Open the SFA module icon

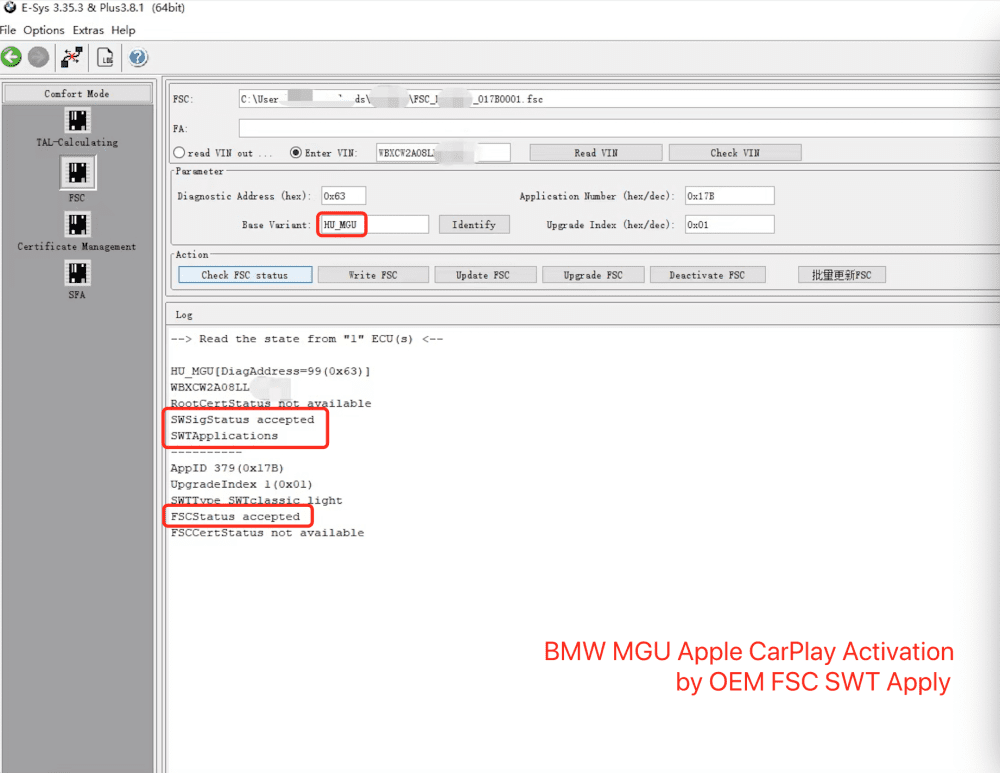click(77, 274)
